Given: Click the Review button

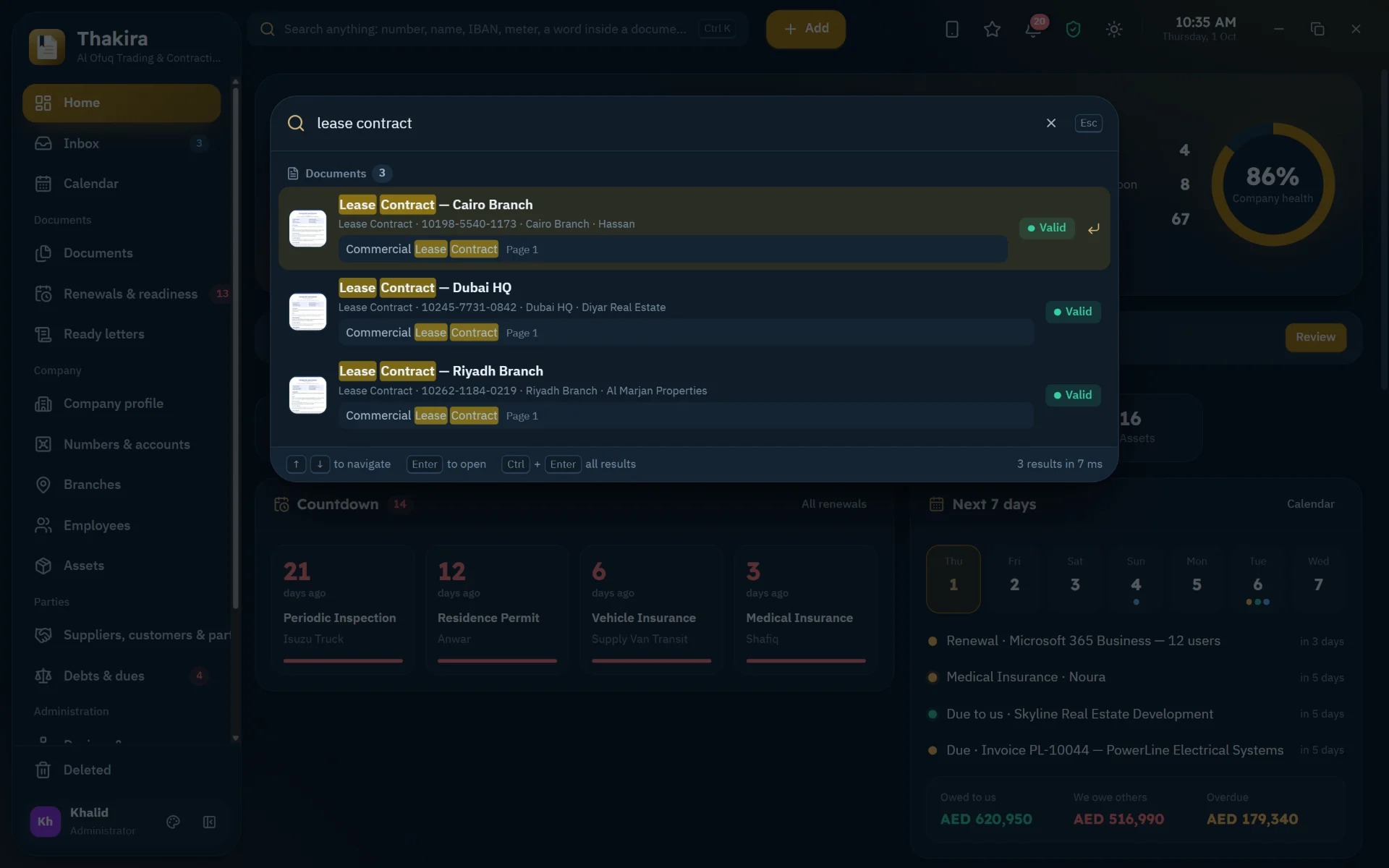Looking at the screenshot, I should [1315, 337].
